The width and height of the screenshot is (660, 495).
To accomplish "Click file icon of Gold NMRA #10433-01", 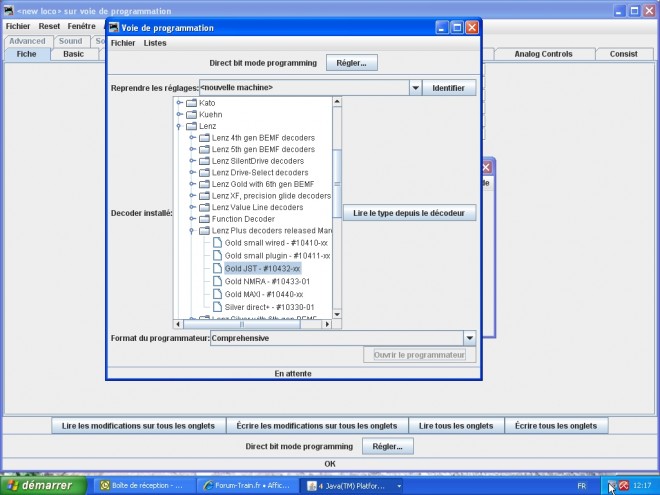I will [217, 281].
